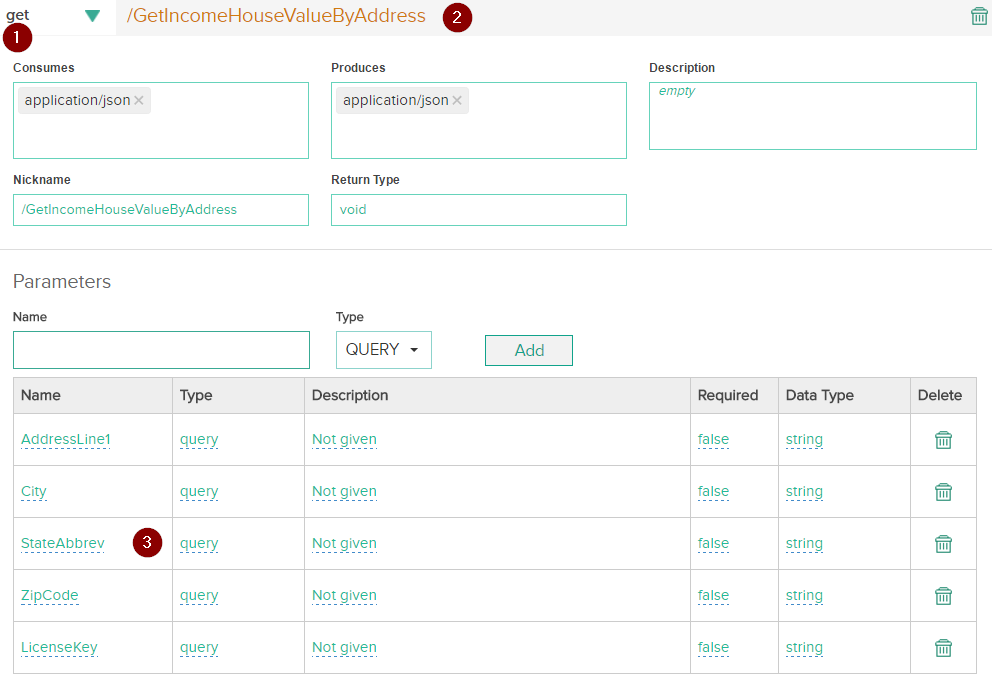Toggle the Required value for City
The image size is (992, 686).
[x=713, y=491]
